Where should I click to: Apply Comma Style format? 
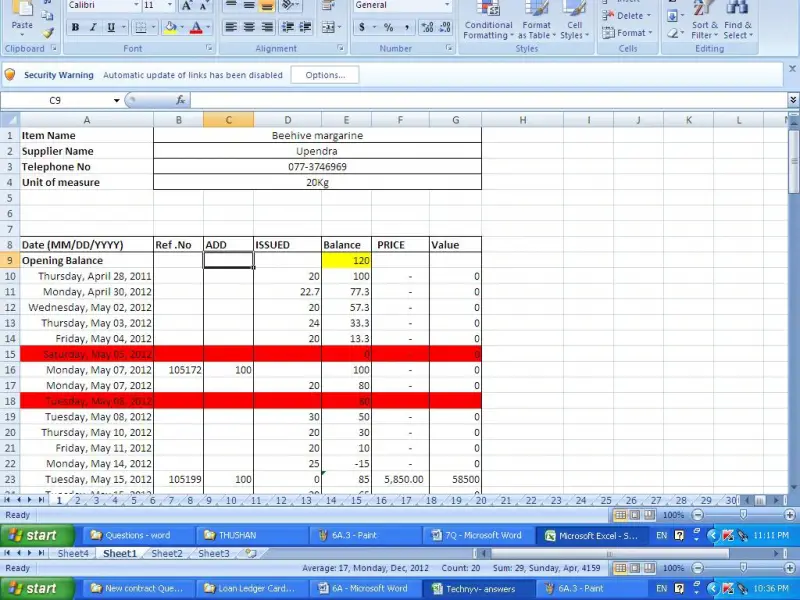tap(406, 27)
